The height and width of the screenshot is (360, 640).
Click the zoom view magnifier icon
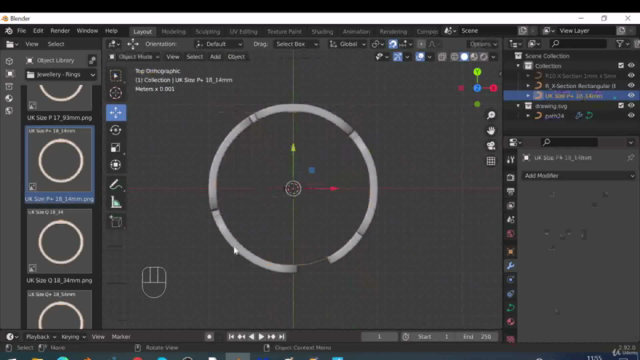coord(491,116)
